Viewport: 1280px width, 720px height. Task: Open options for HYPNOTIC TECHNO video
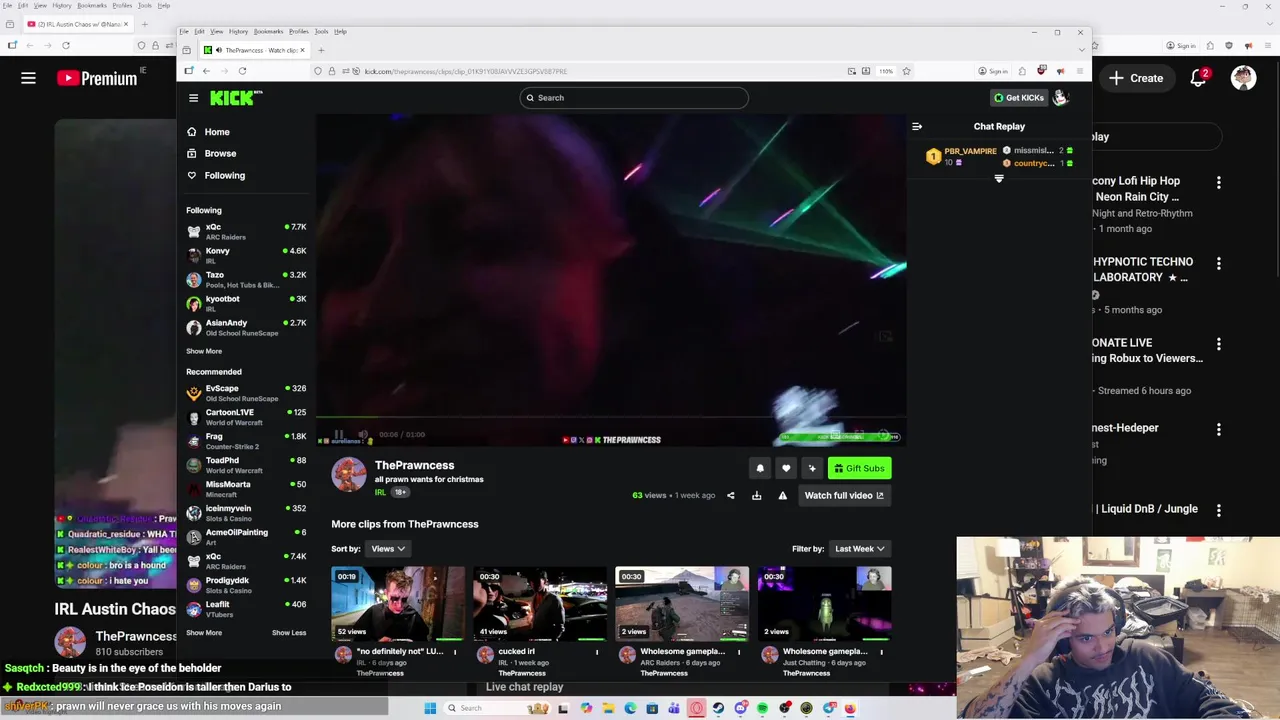[1218, 264]
